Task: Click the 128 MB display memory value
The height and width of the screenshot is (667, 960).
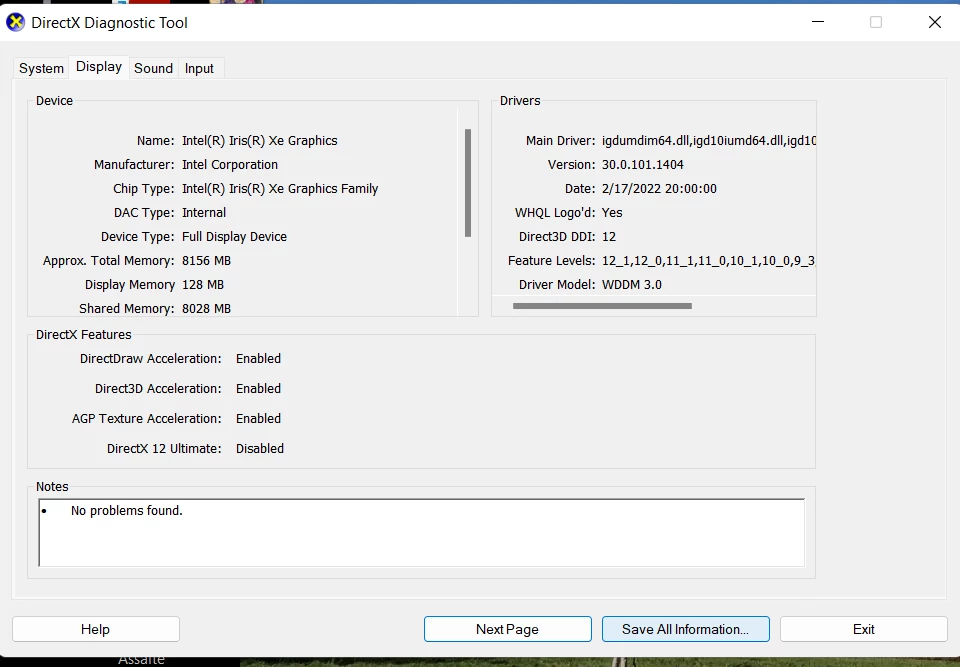Action: [203, 284]
